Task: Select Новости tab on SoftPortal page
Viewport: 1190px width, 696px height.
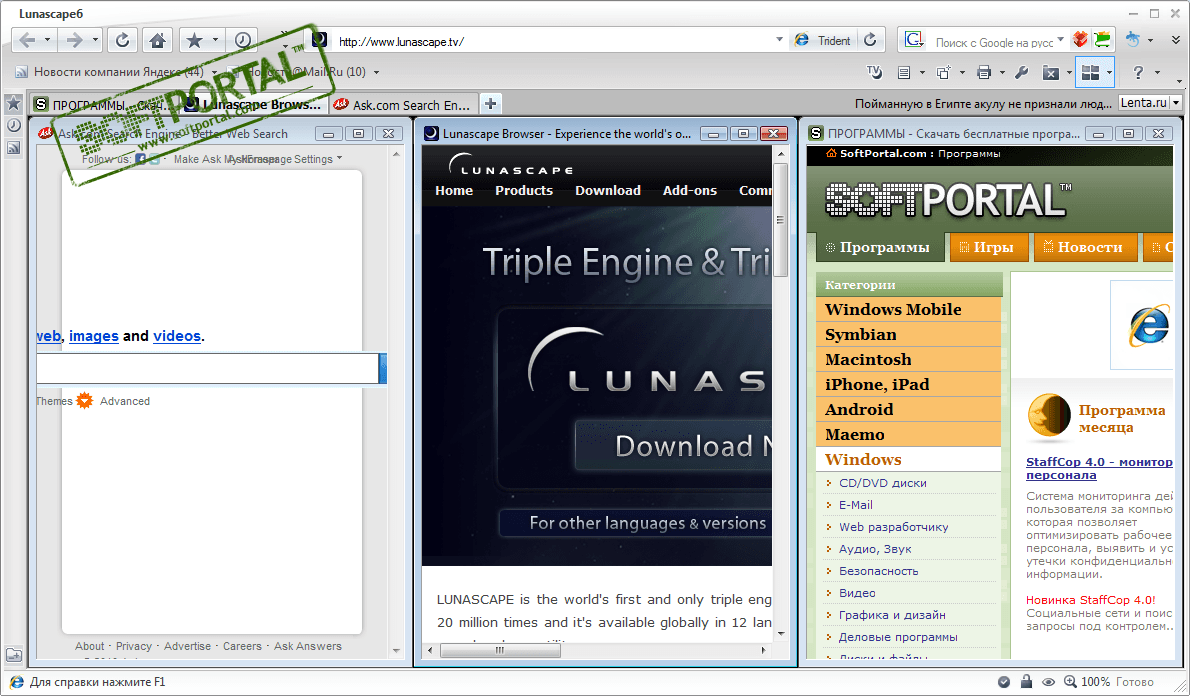Action: click(x=1085, y=247)
